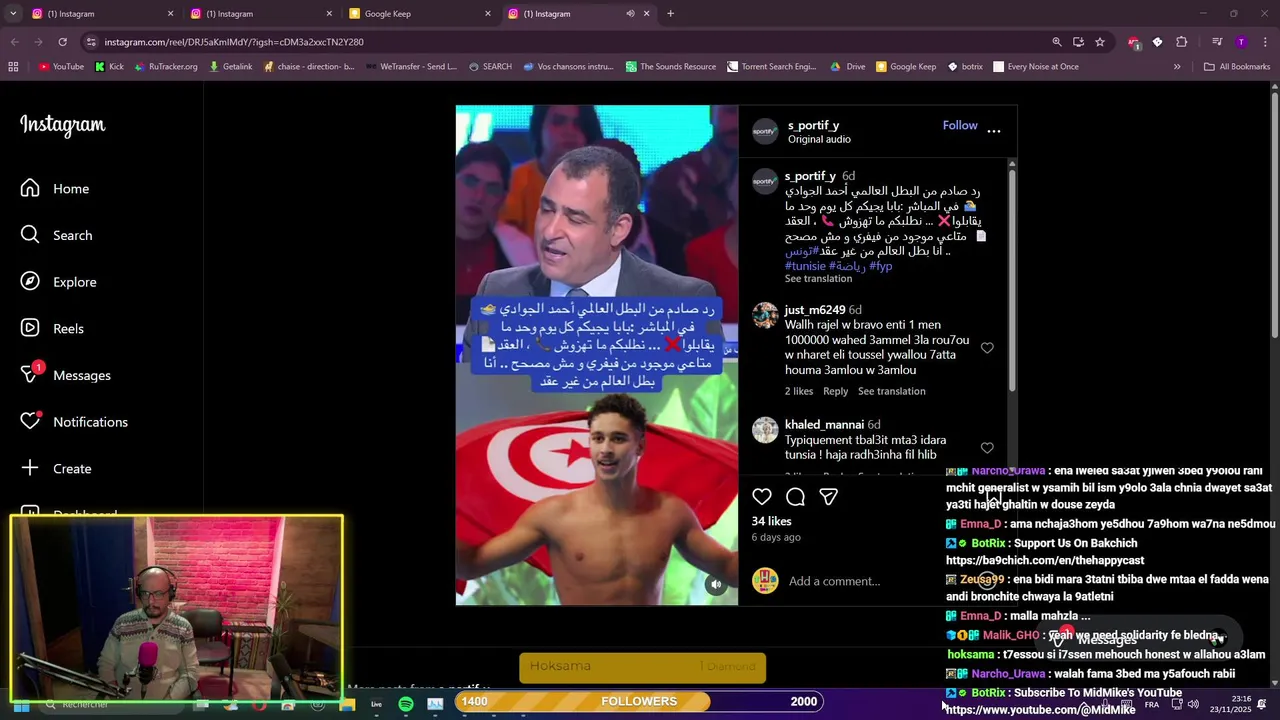
Task: Click the address bar URL
Action: (234, 42)
